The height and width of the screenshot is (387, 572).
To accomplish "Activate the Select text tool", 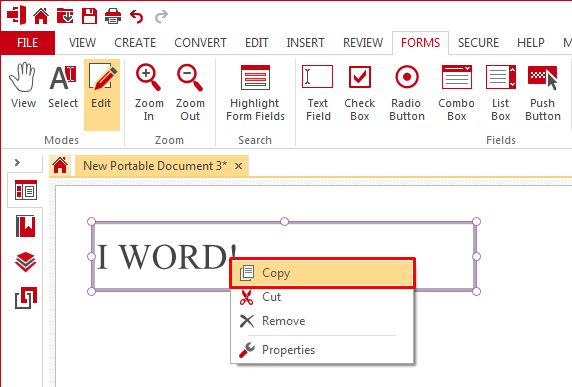I will [x=63, y=86].
